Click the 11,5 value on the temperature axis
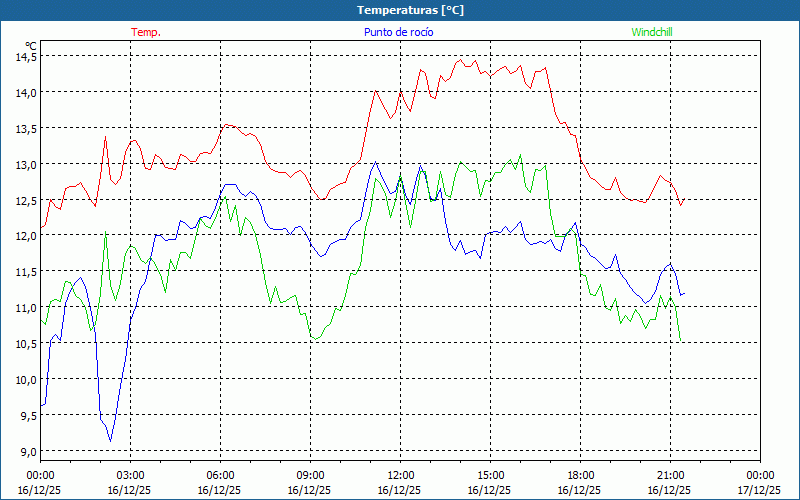Screen dimensions: 800x500 (x=25, y=272)
